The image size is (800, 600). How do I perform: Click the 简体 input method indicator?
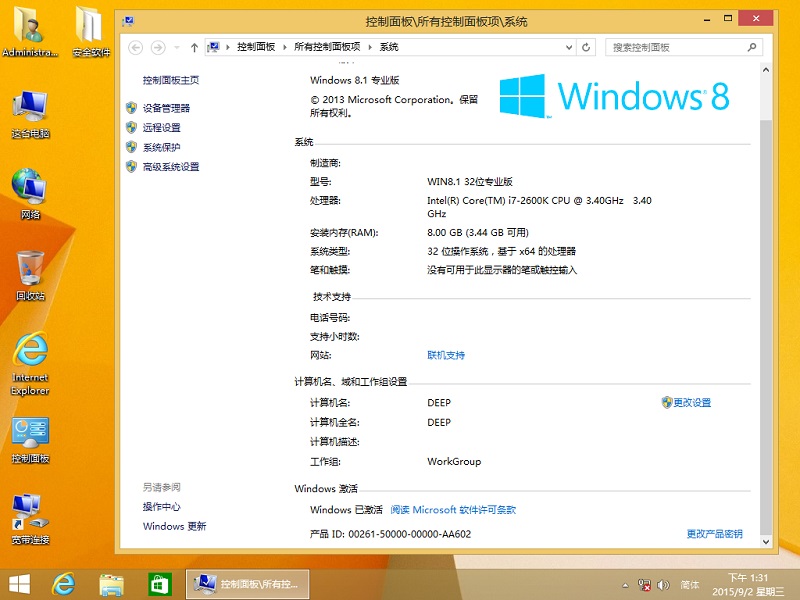coord(690,585)
